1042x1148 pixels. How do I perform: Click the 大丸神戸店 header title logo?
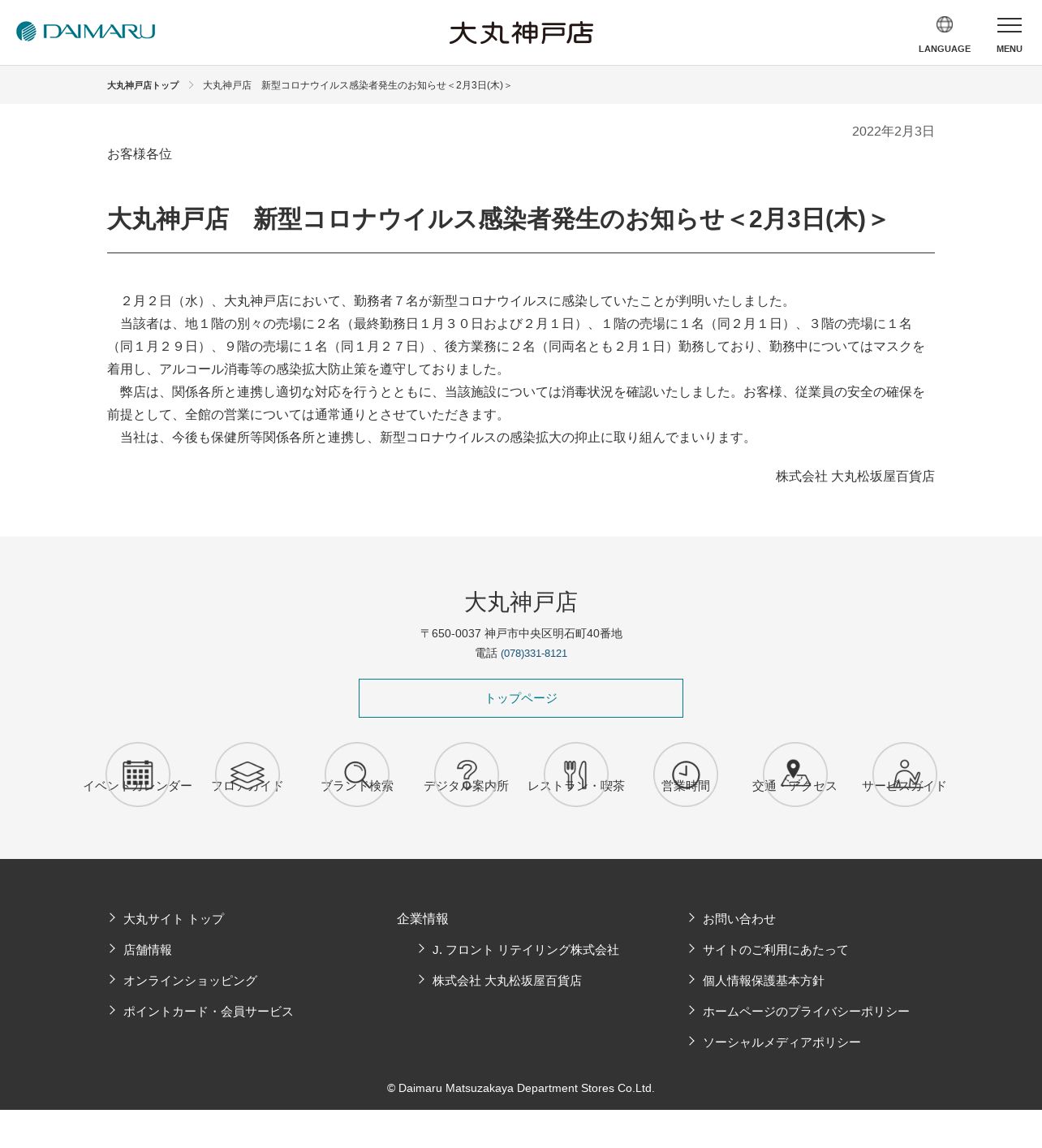[x=521, y=32]
